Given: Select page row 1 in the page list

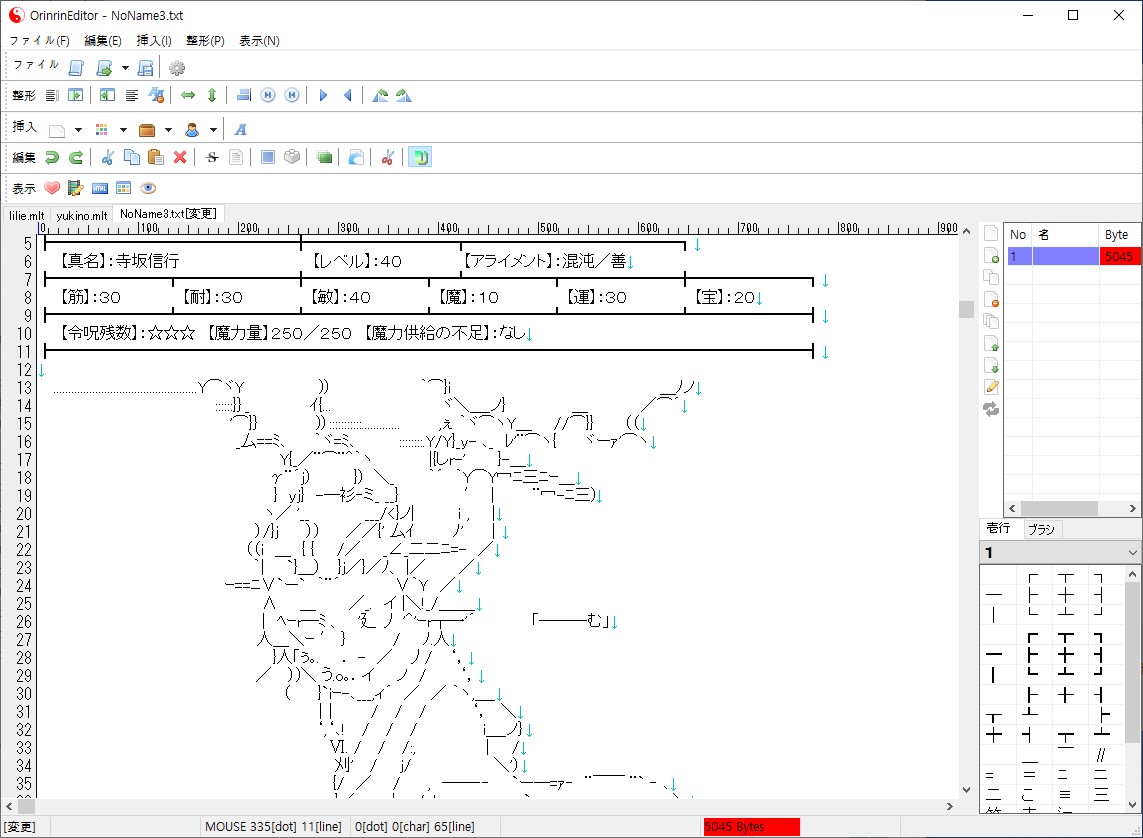Looking at the screenshot, I should click(x=1066, y=257).
